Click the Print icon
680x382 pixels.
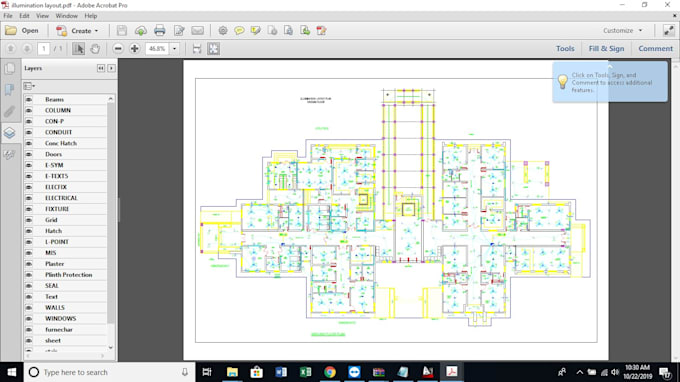(160, 31)
